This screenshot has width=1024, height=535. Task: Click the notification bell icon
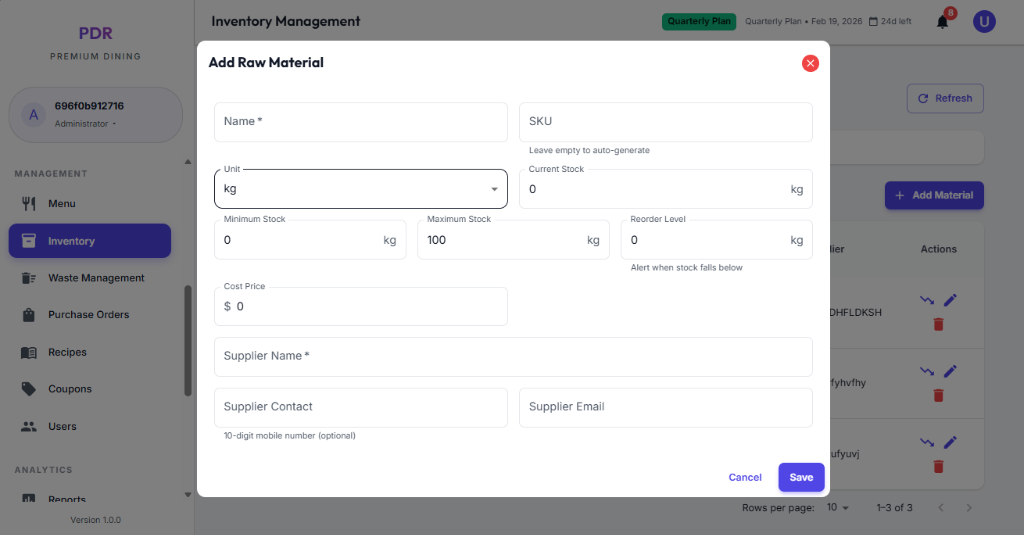click(942, 22)
